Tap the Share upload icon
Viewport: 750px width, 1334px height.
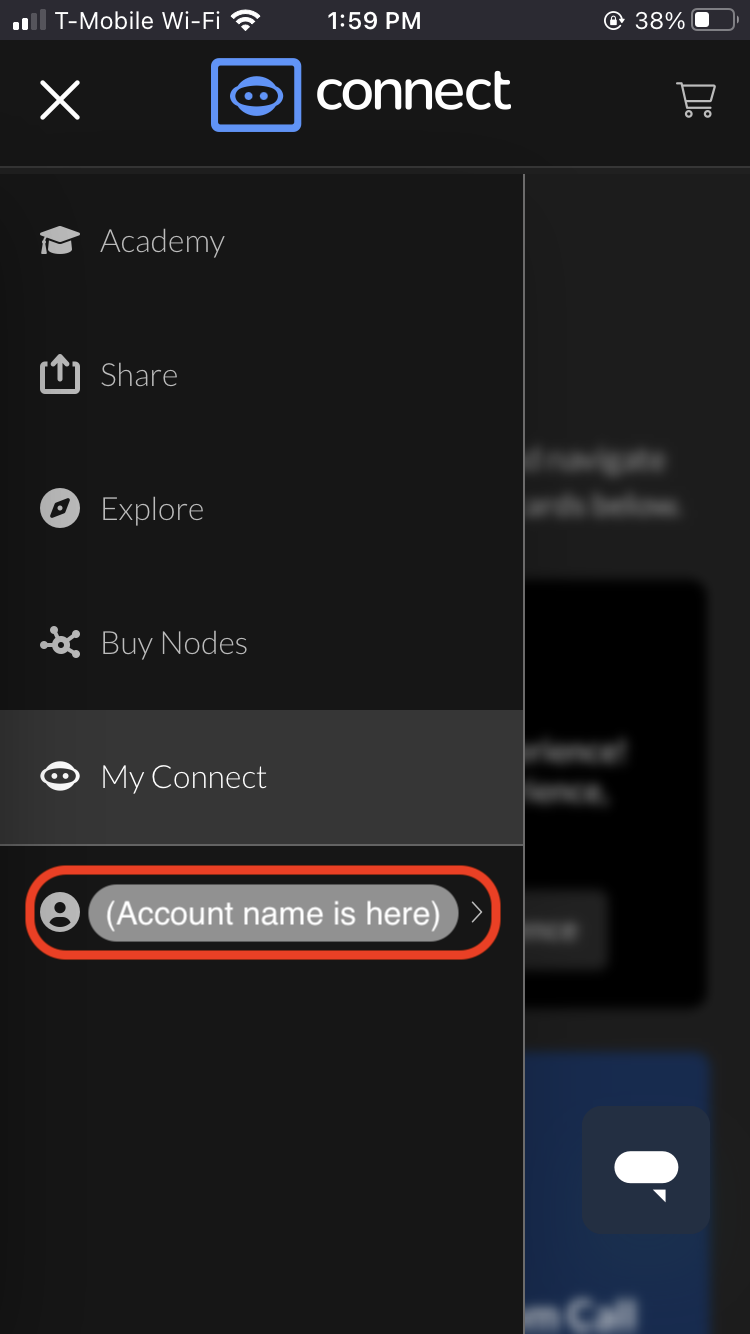tap(59, 375)
